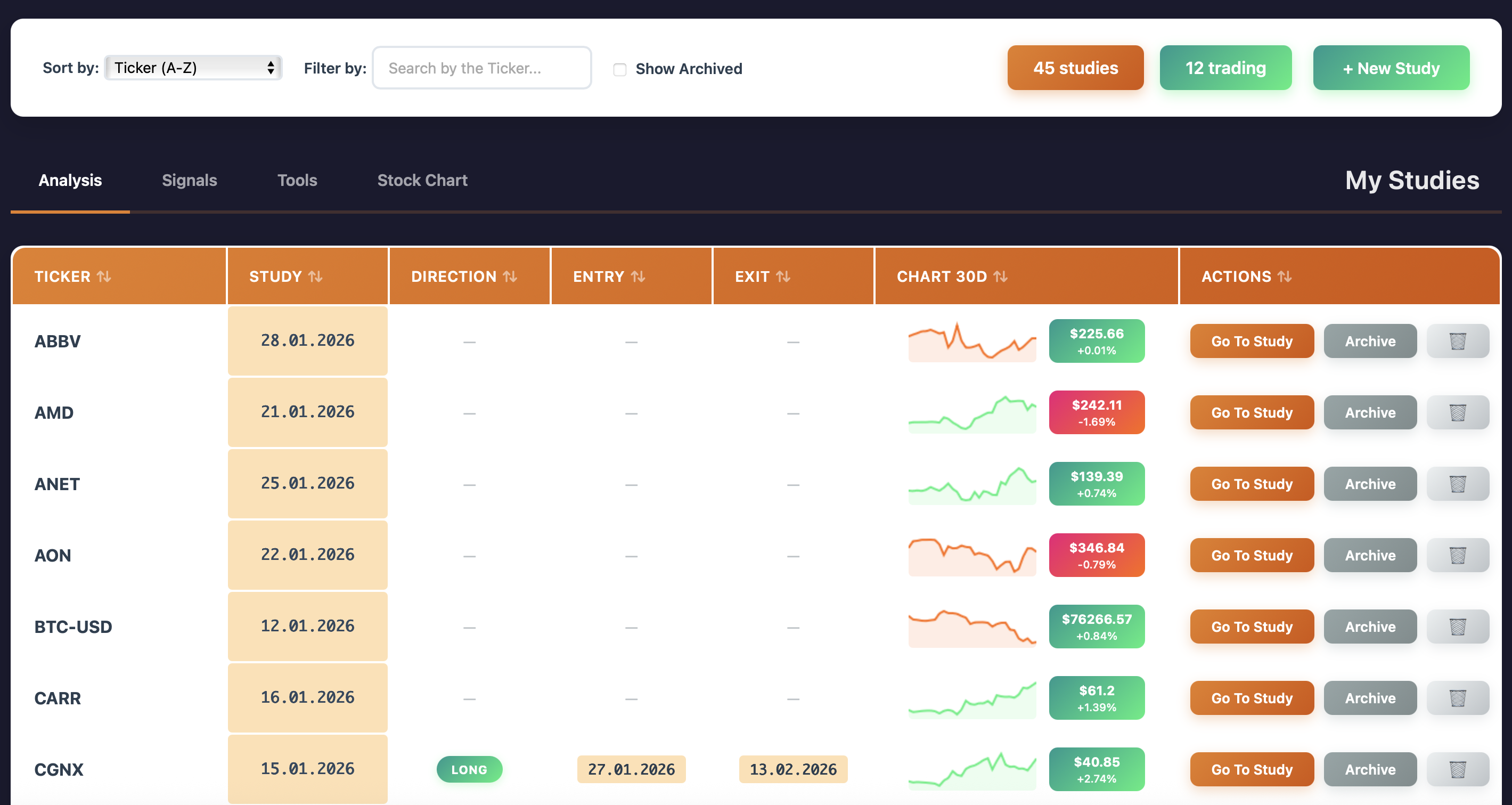Open Go To Study for CGNX
This screenshot has width=1512, height=805.
(1252, 769)
